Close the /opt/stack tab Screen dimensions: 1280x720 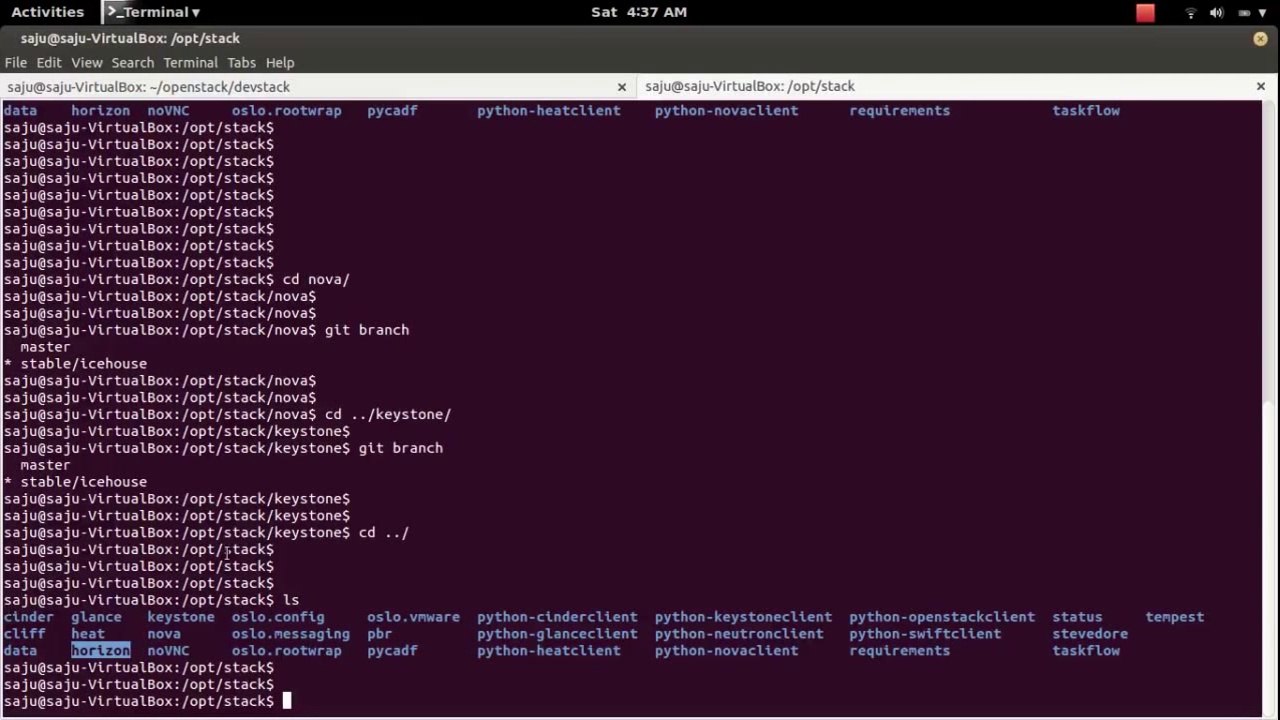[1260, 87]
